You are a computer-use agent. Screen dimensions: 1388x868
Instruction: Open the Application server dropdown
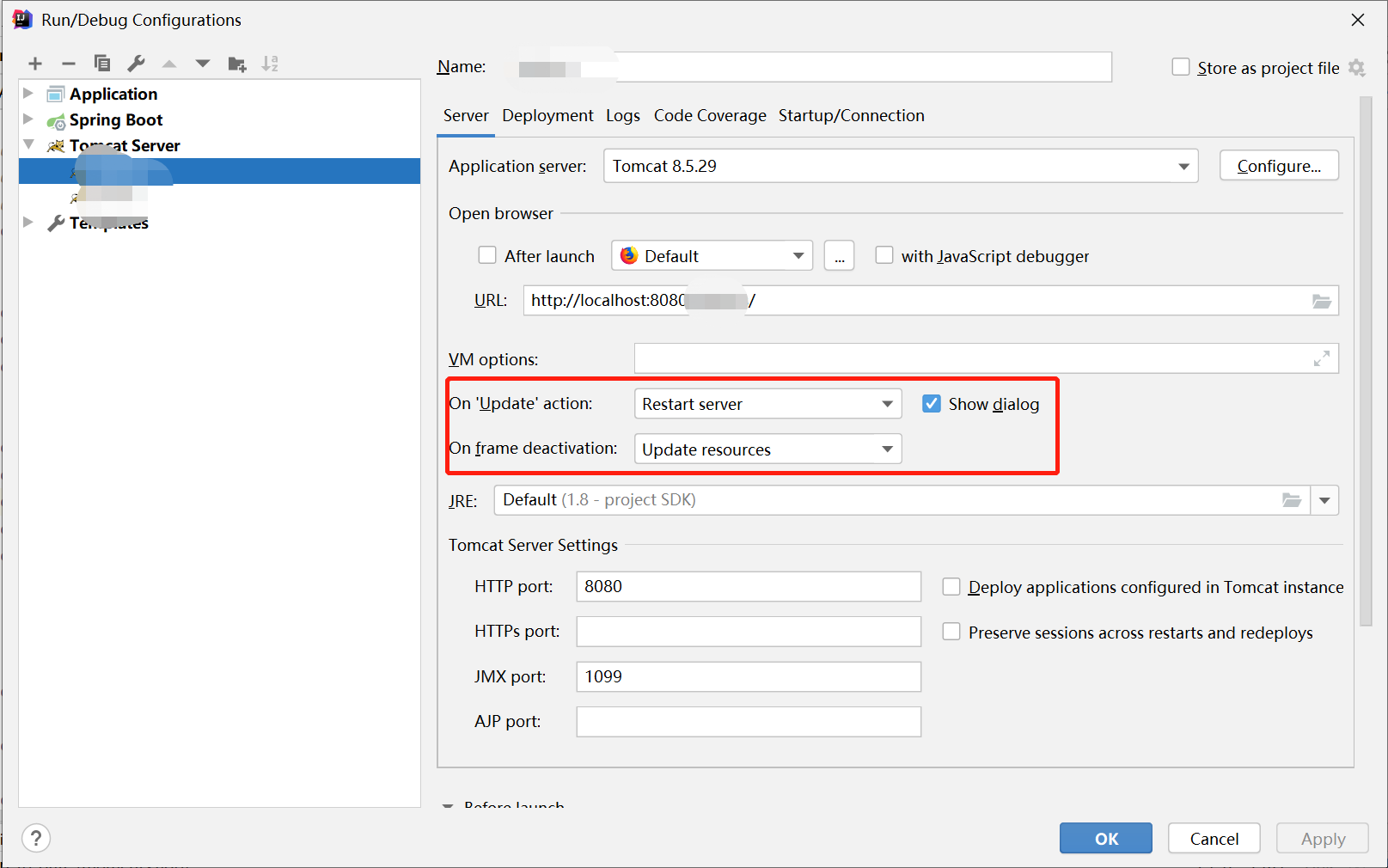[901, 166]
